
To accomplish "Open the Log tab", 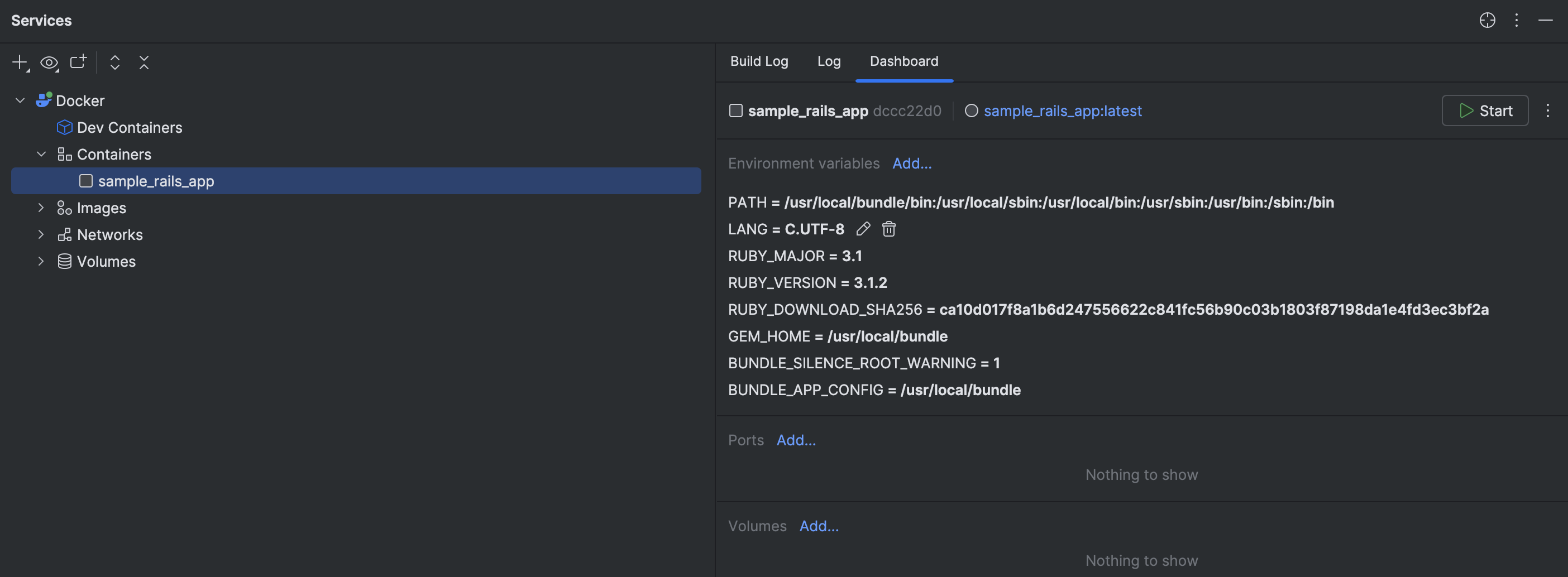I will 829,61.
